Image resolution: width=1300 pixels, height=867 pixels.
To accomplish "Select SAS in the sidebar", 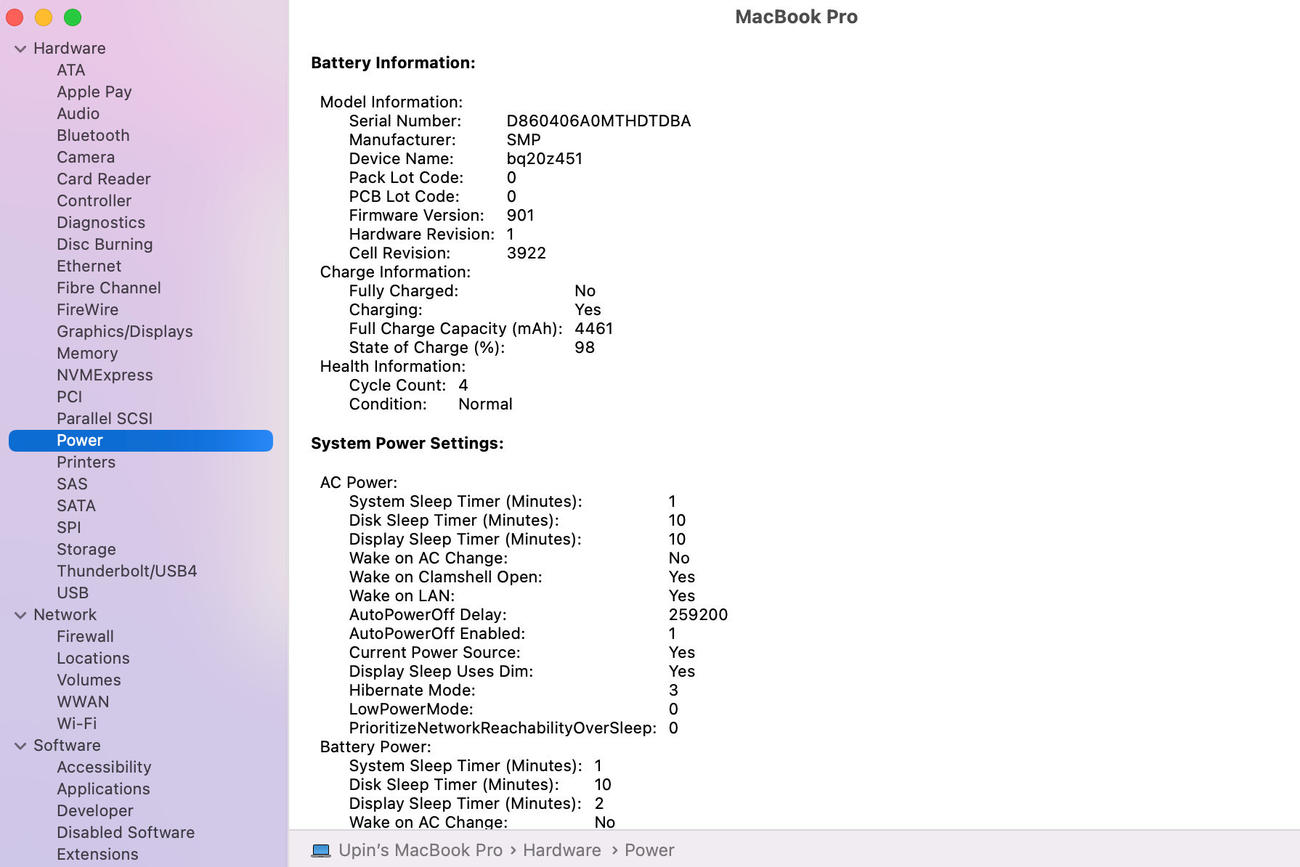I will click(x=72, y=484).
